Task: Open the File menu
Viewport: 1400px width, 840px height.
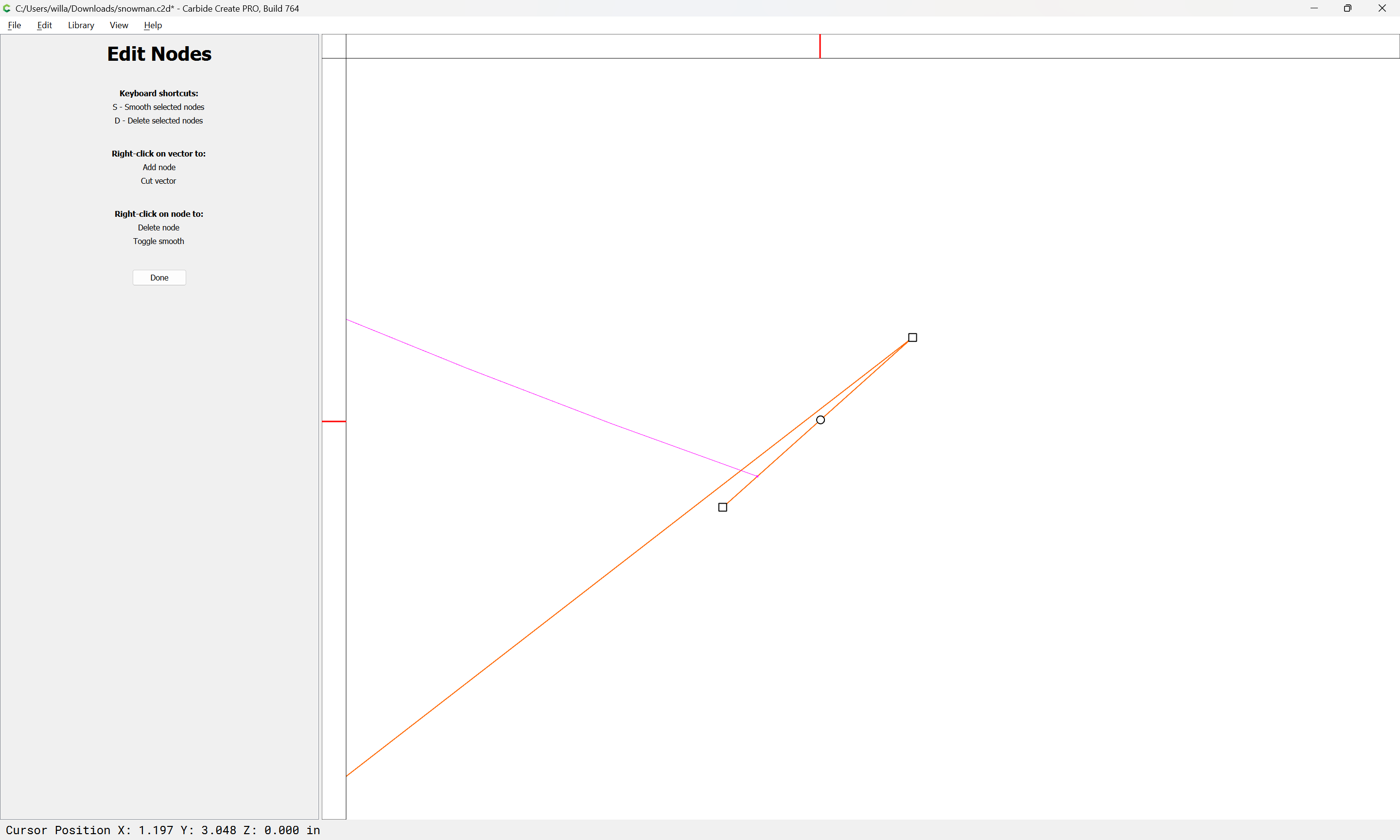Action: click(x=14, y=25)
